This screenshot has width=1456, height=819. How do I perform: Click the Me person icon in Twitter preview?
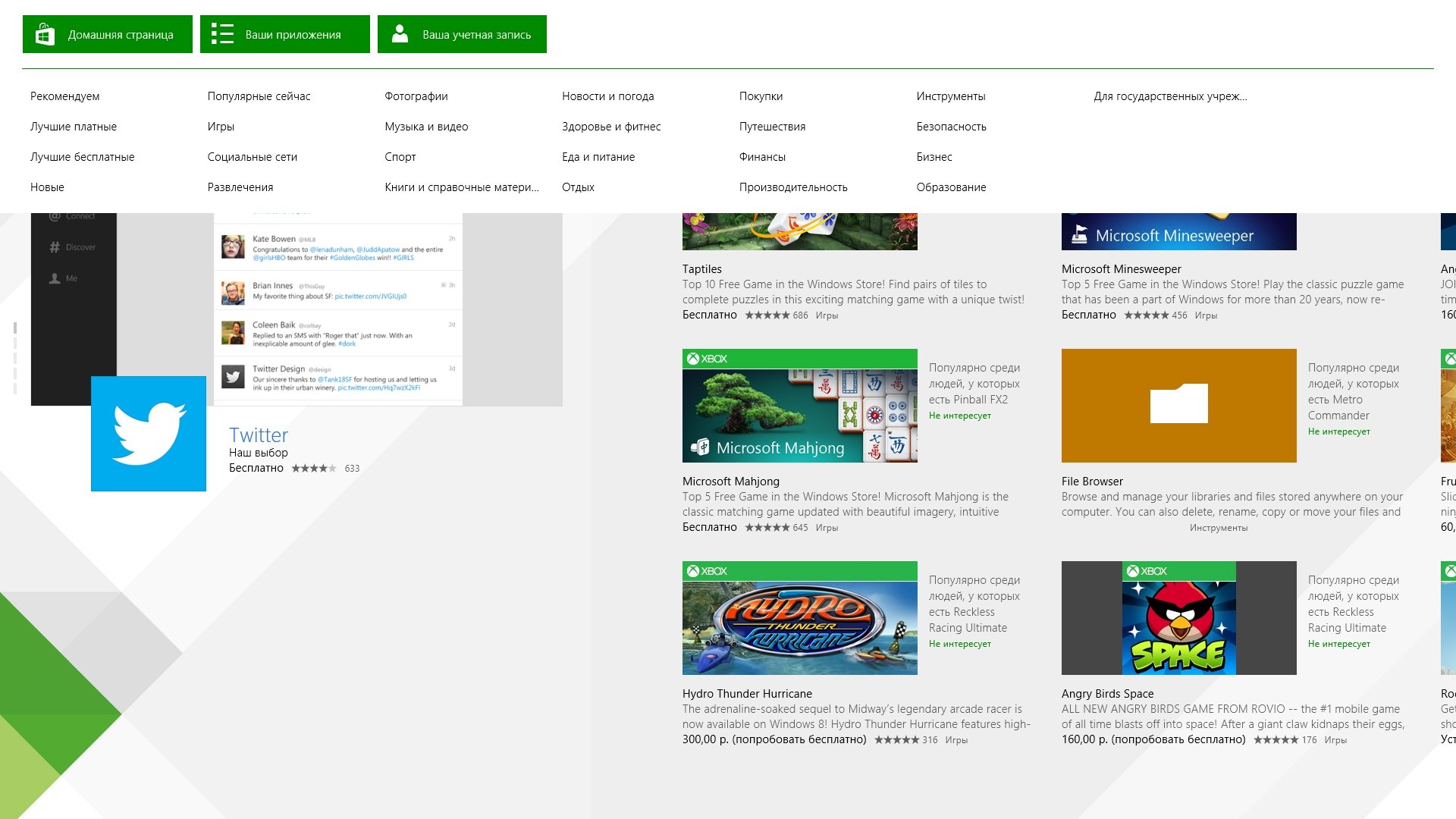(55, 278)
